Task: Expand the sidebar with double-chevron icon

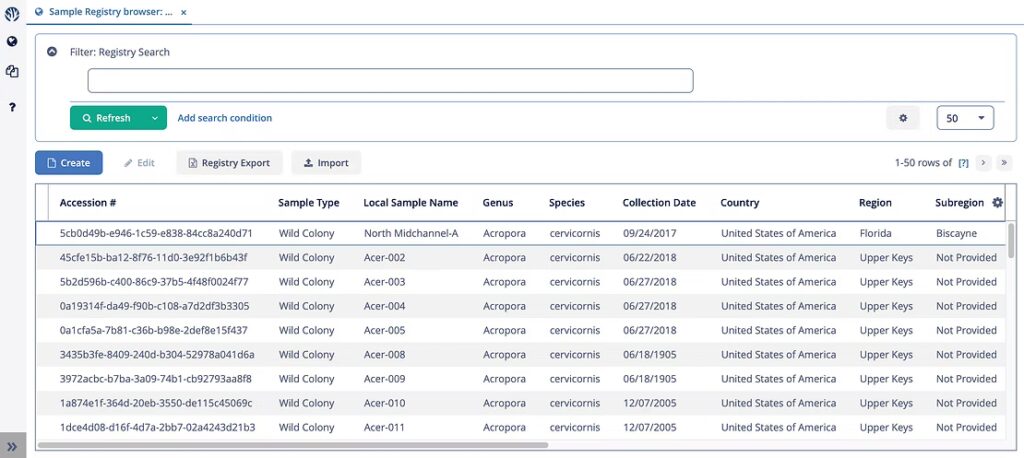Action: 12,446
